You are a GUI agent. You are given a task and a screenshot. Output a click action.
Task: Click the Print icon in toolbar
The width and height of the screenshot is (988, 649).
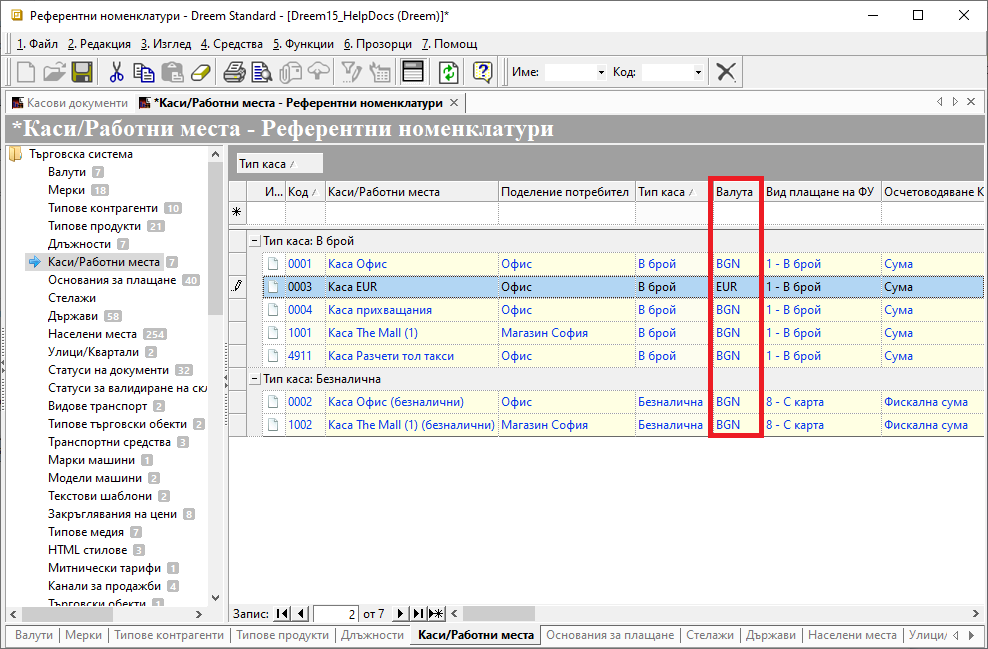[x=234, y=72]
